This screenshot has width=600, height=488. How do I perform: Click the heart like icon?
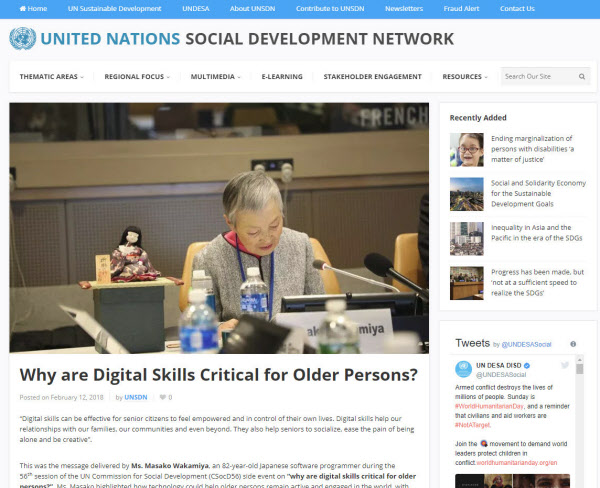pos(163,397)
